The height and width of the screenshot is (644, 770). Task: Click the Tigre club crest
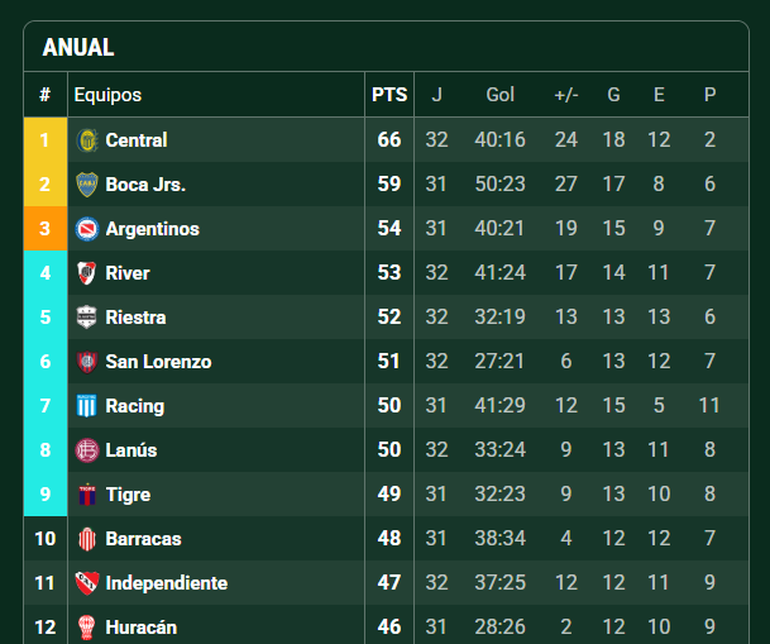87,494
